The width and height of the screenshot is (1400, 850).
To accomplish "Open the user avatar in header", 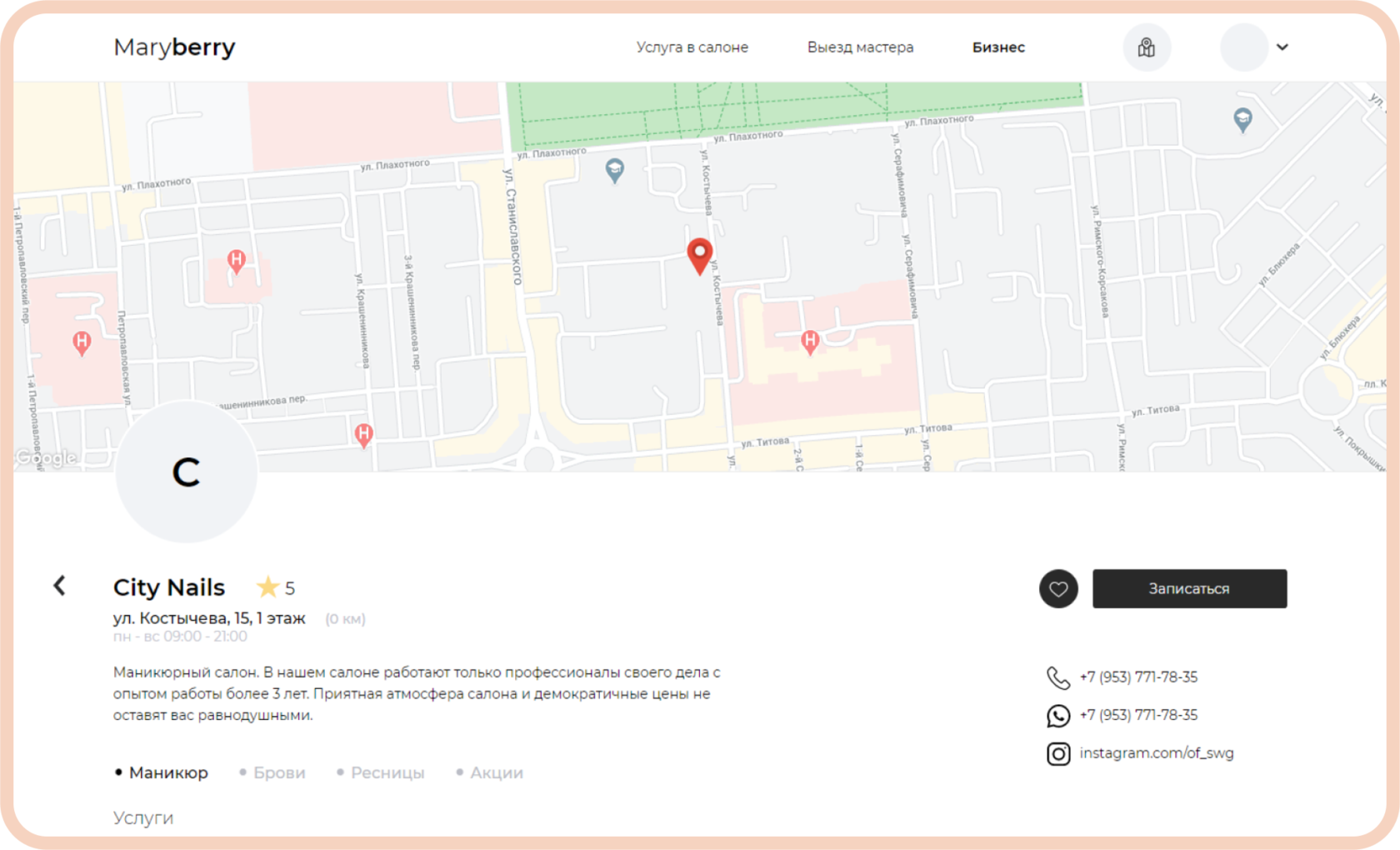I will coord(1244,47).
